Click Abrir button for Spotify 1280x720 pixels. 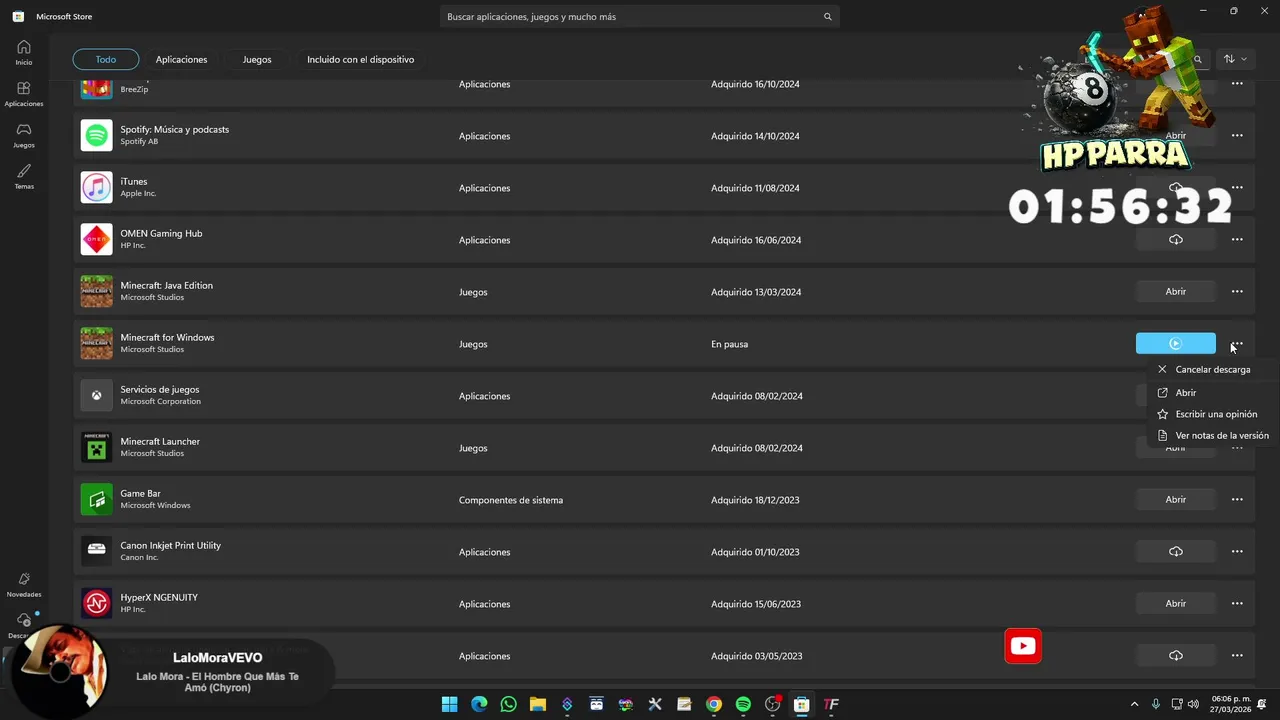coord(1176,136)
